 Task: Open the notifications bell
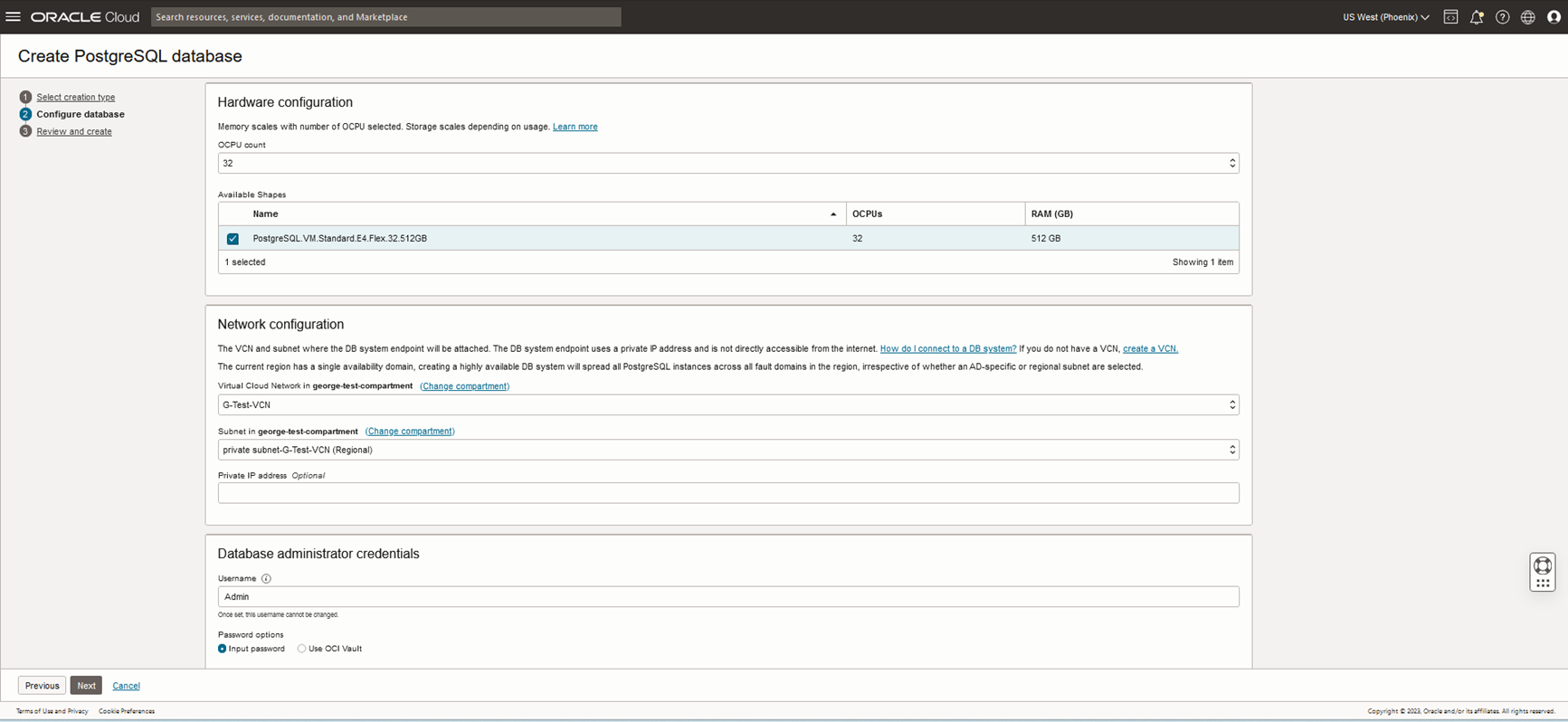tap(1477, 17)
